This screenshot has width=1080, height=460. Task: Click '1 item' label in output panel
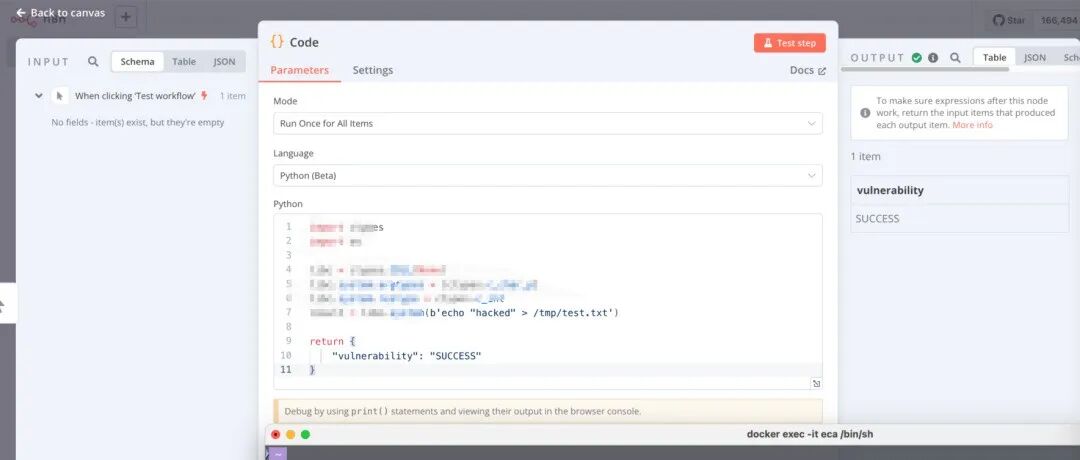(866, 156)
